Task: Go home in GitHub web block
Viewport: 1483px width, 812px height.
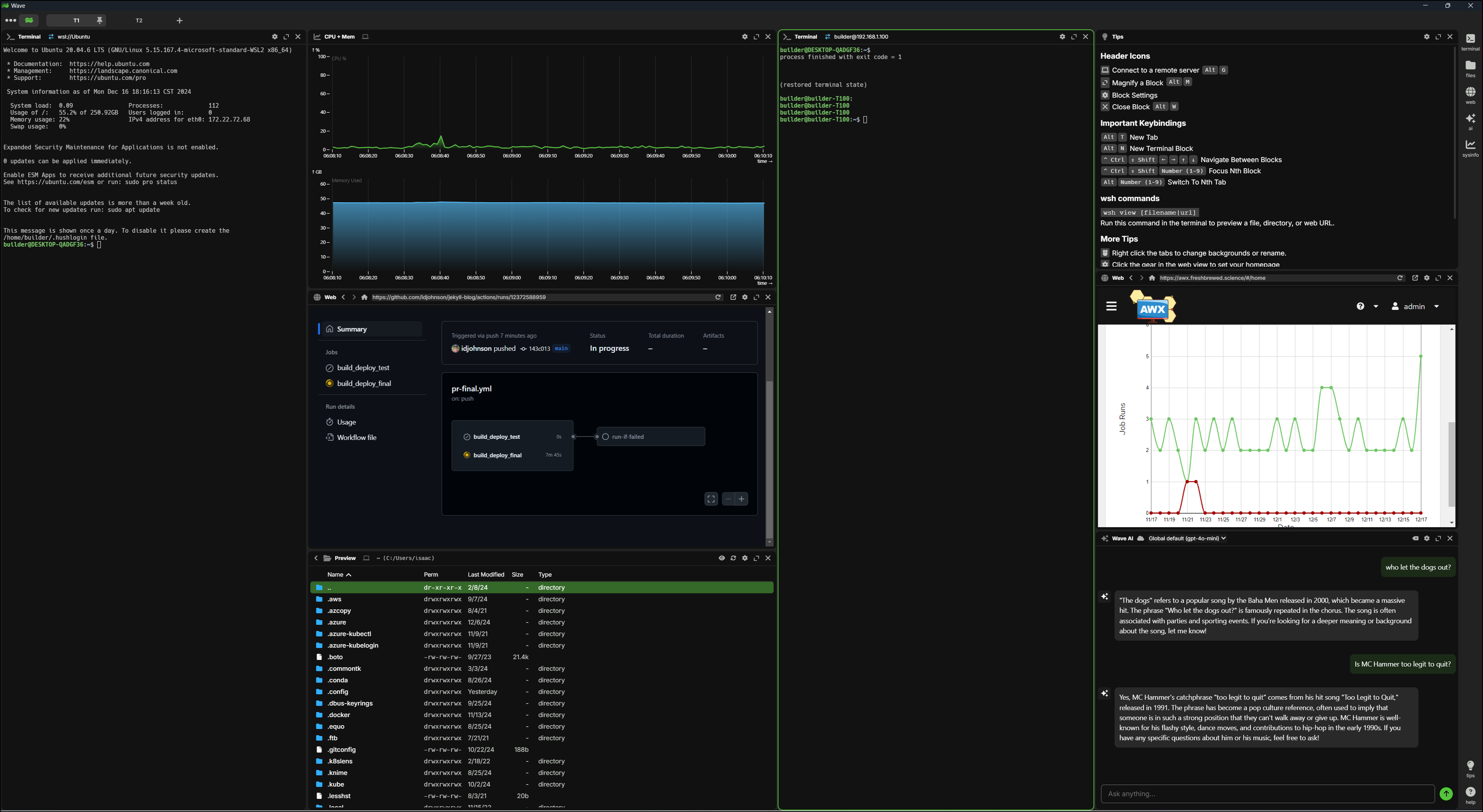Action: (364, 298)
